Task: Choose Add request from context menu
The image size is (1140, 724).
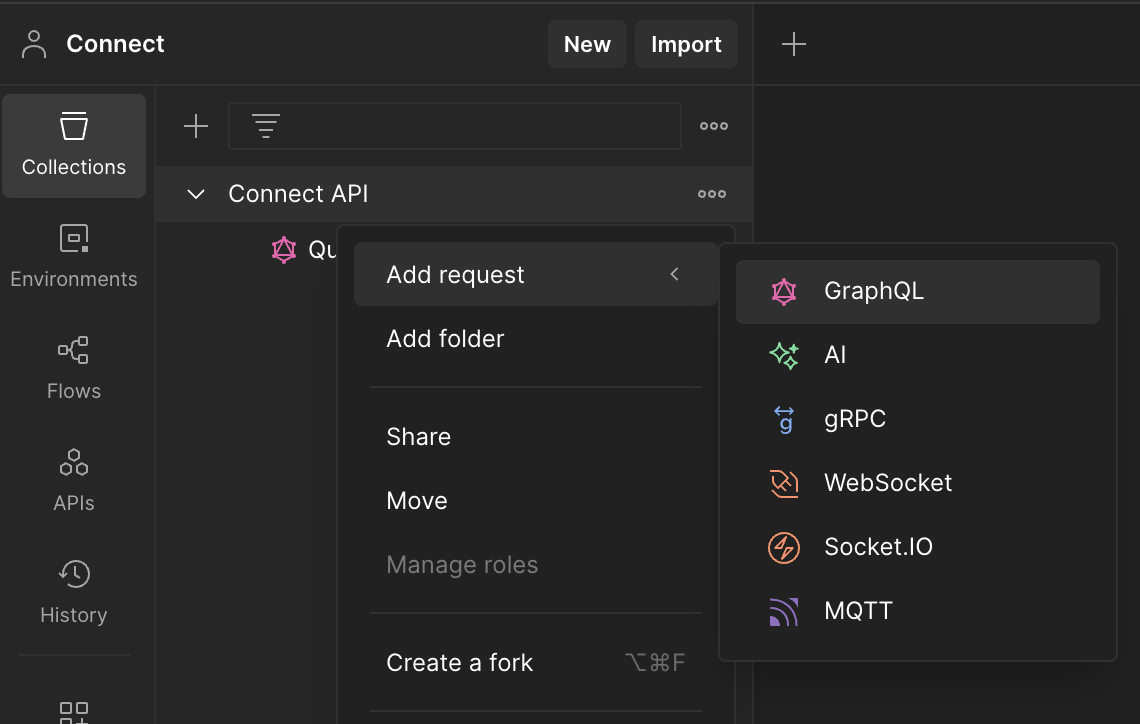Action: pos(536,274)
